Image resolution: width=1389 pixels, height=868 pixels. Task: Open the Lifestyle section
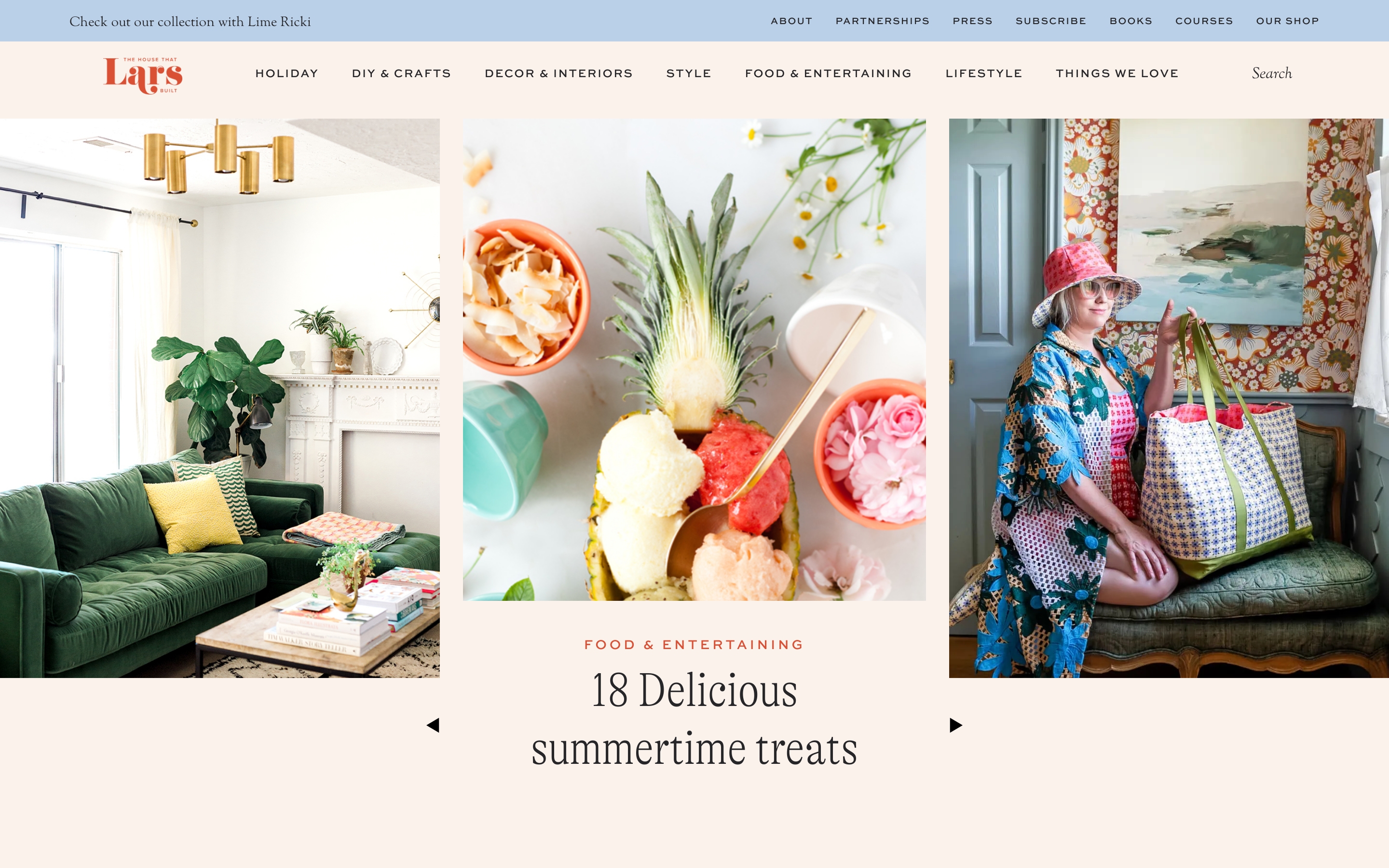[984, 73]
